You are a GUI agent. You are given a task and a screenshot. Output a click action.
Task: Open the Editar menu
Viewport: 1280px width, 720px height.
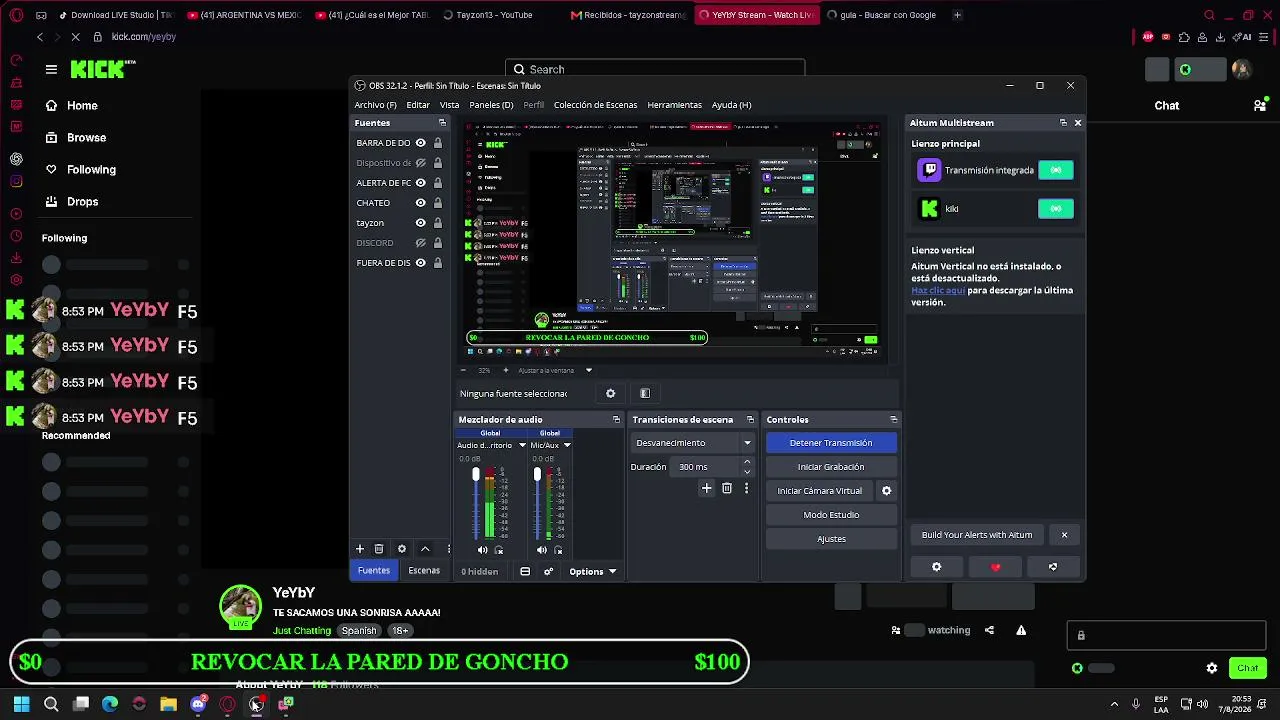tap(418, 105)
